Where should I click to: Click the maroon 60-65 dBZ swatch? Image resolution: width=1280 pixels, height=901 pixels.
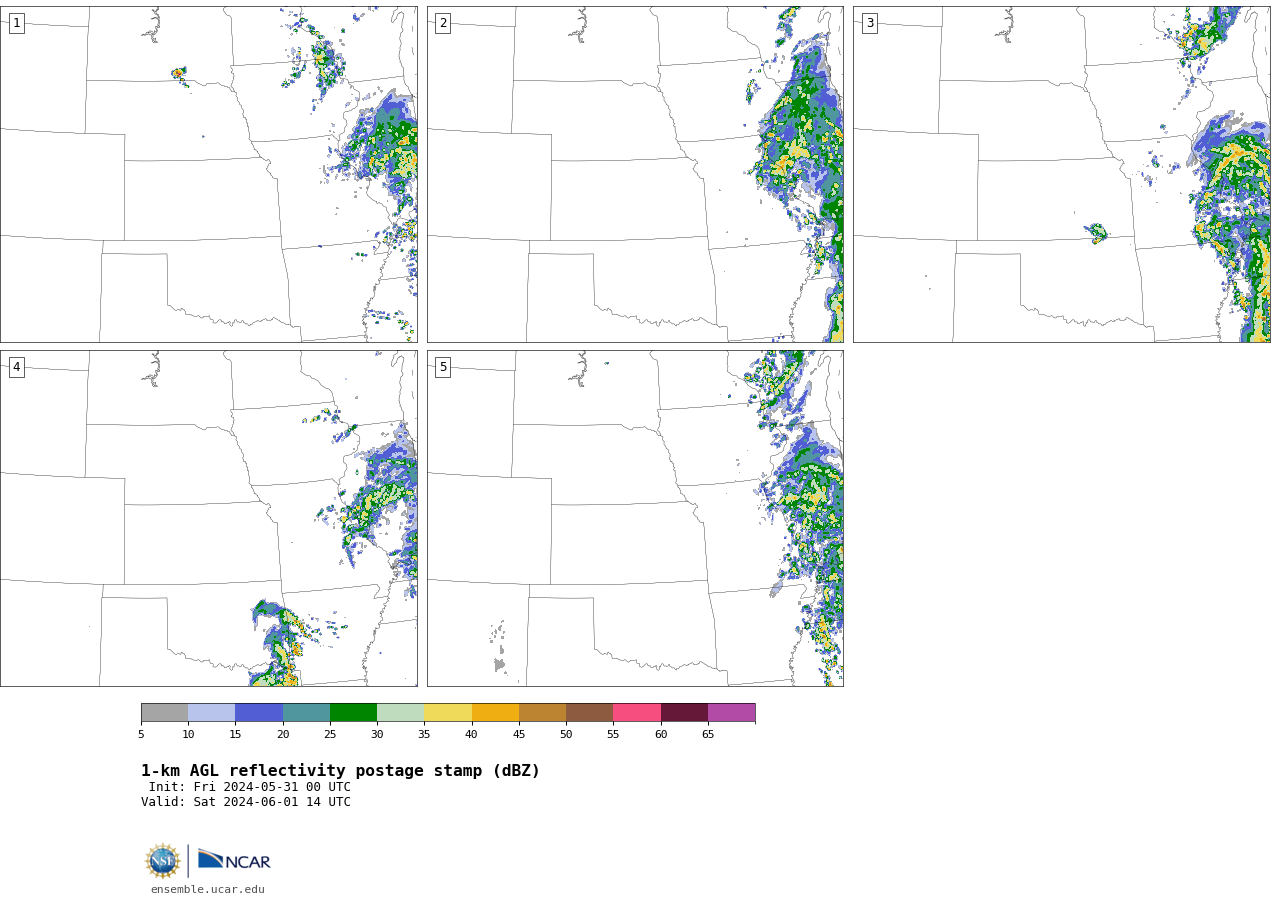(x=684, y=712)
